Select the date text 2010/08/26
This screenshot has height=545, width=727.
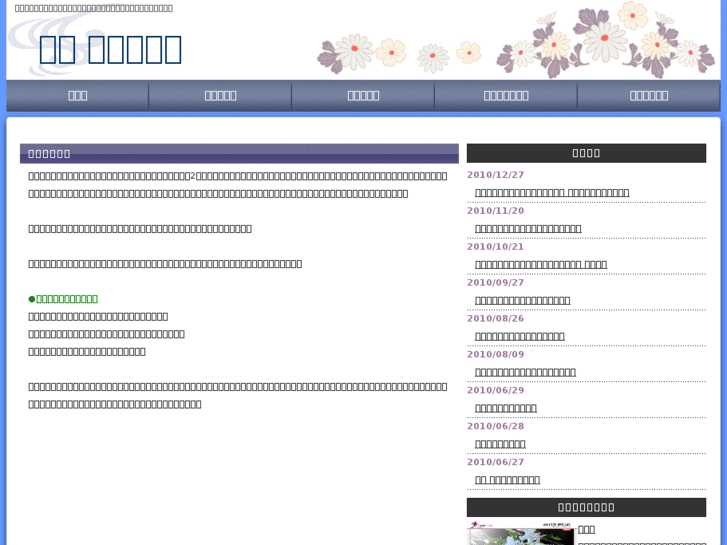tap(495, 318)
